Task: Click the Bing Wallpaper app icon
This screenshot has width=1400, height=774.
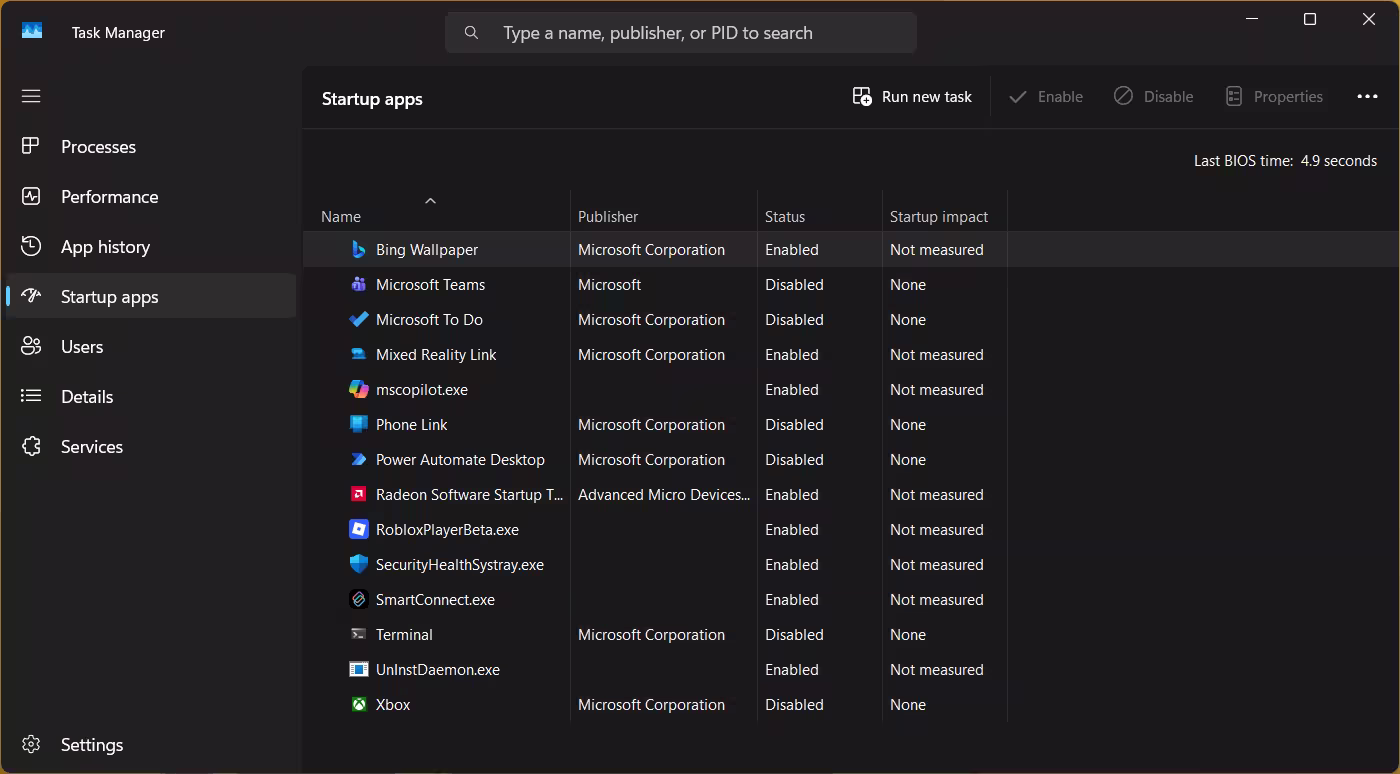Action: (x=358, y=249)
